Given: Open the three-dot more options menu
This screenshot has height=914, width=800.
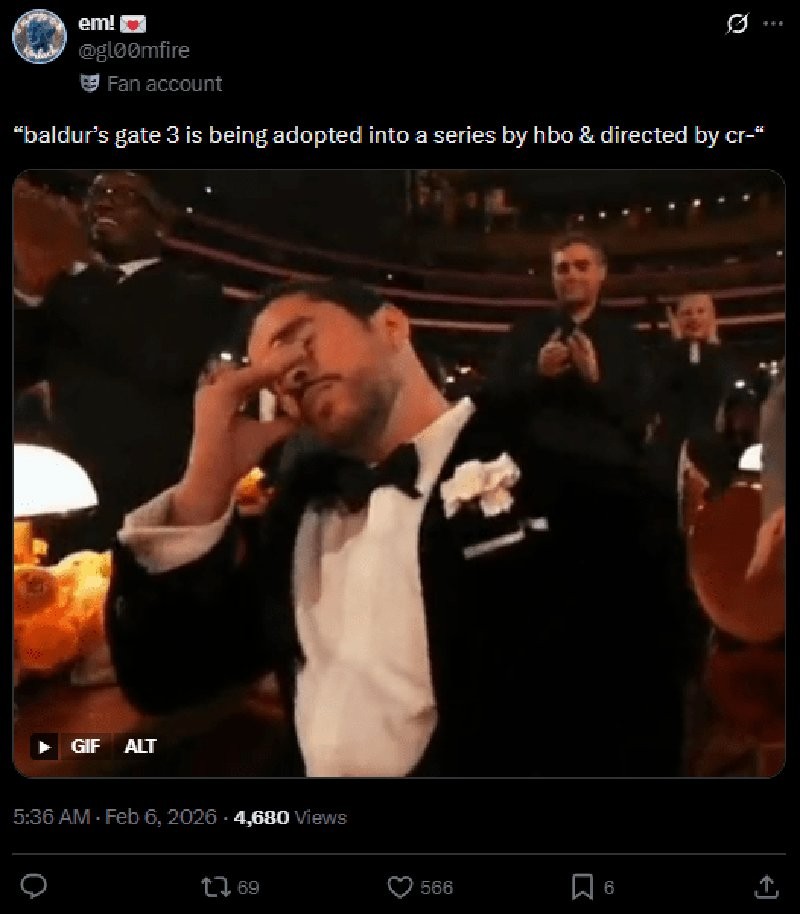Looking at the screenshot, I should pyautogui.click(x=773, y=23).
